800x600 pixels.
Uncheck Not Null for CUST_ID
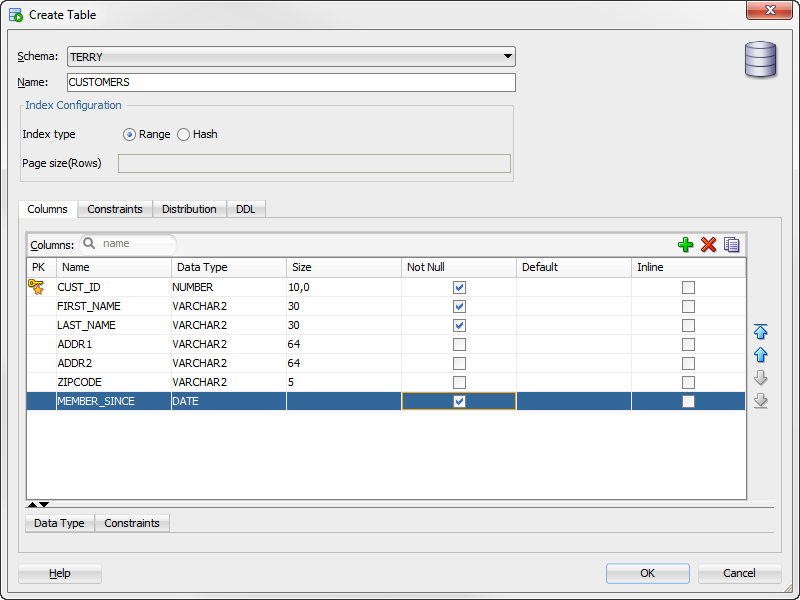[459, 287]
